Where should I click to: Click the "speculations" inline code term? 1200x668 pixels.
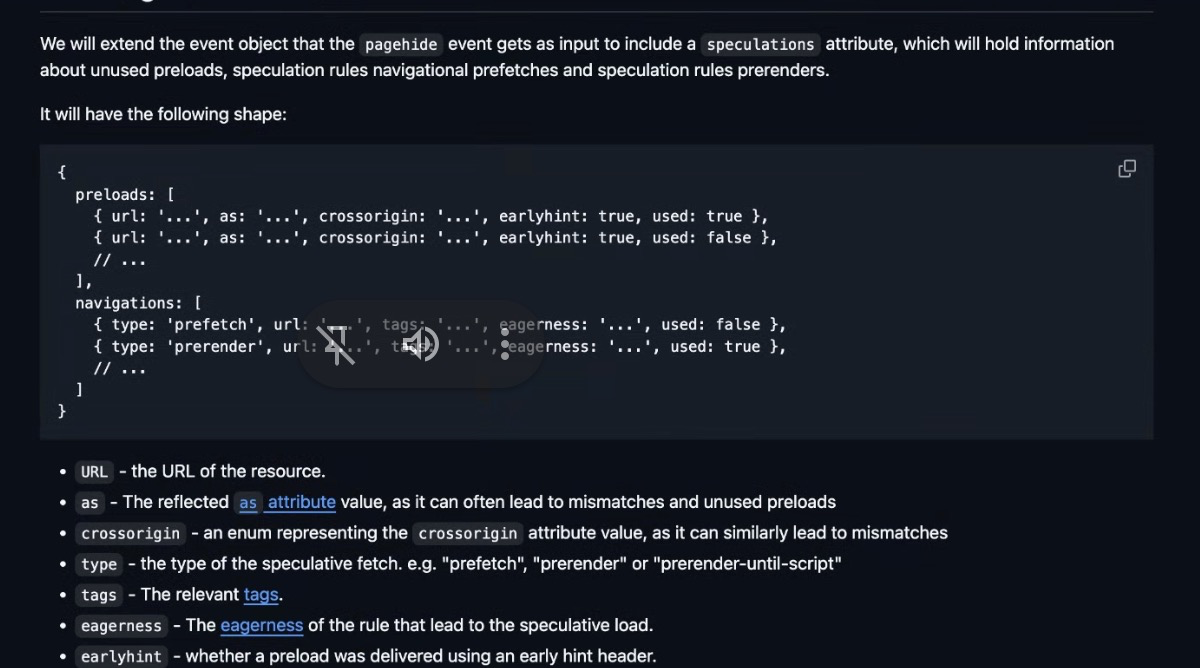tap(760, 44)
